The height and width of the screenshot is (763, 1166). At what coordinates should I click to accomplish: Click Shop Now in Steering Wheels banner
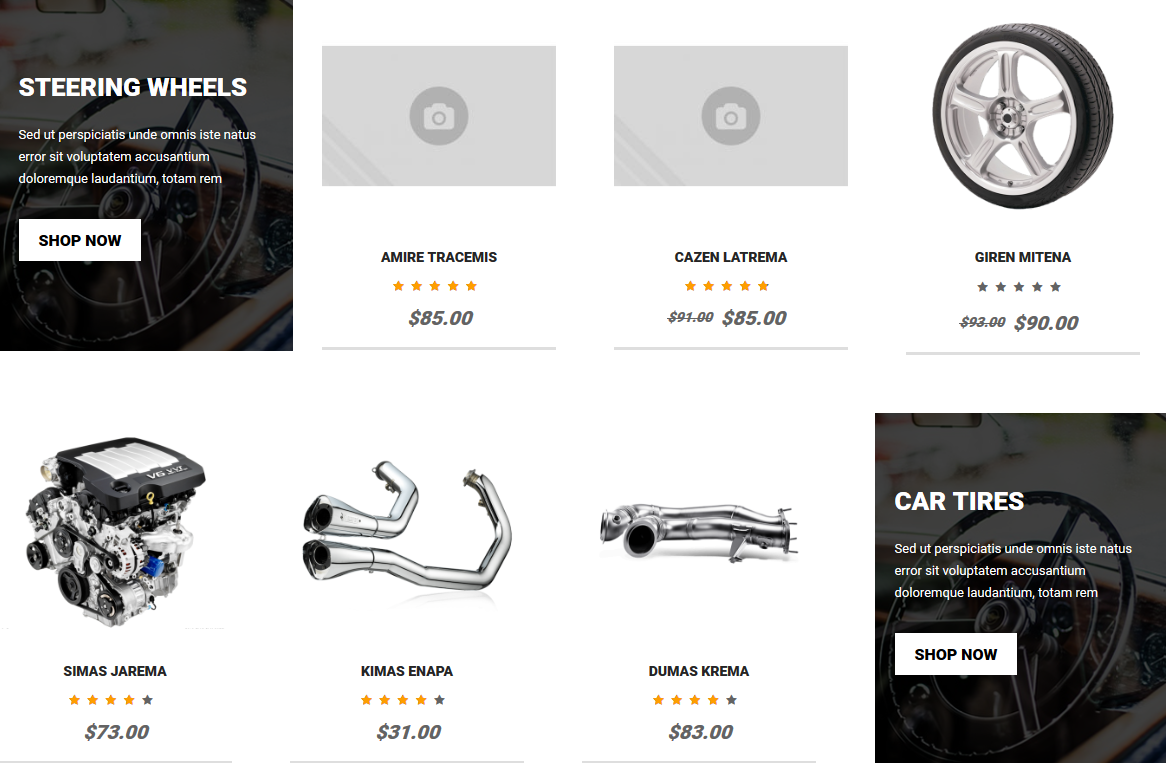click(x=80, y=240)
